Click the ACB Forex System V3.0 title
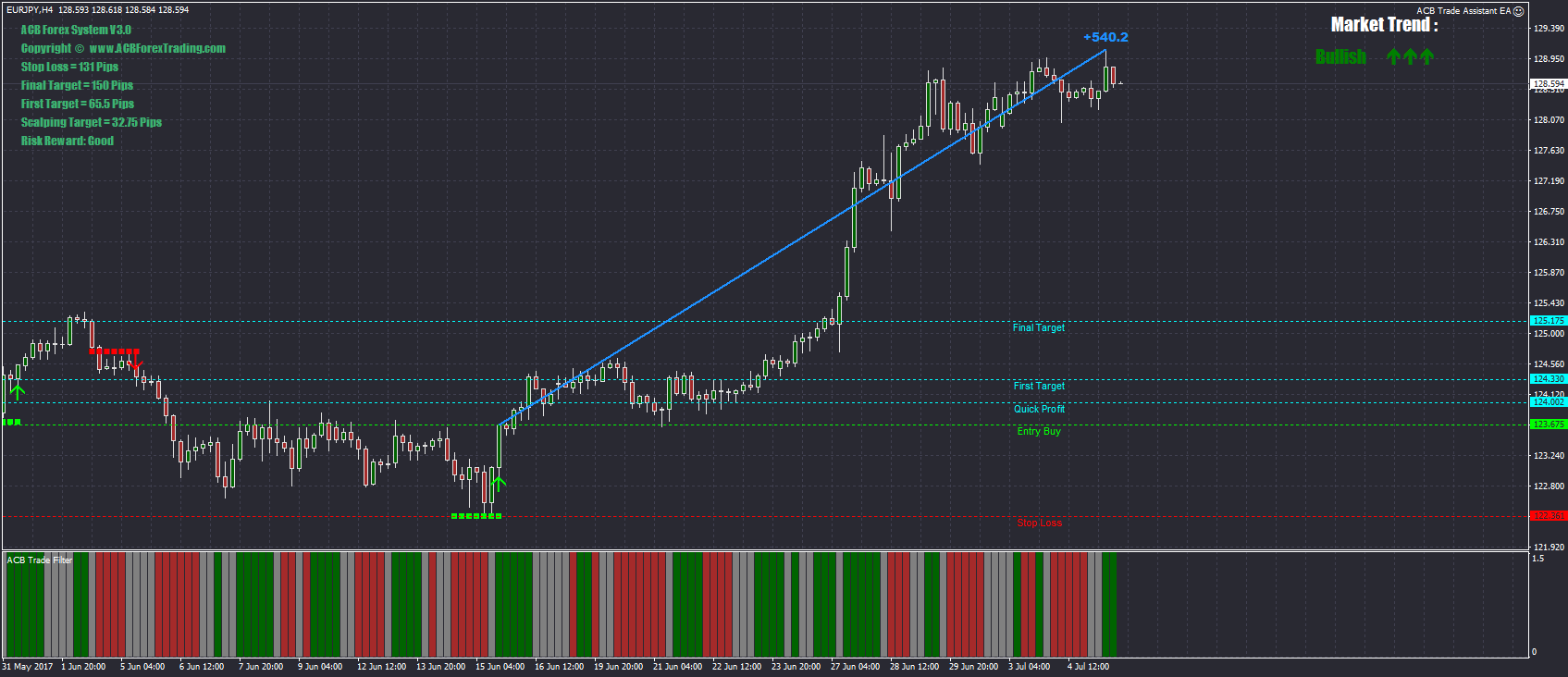Viewport: 1568px width, 677px height. (76, 30)
